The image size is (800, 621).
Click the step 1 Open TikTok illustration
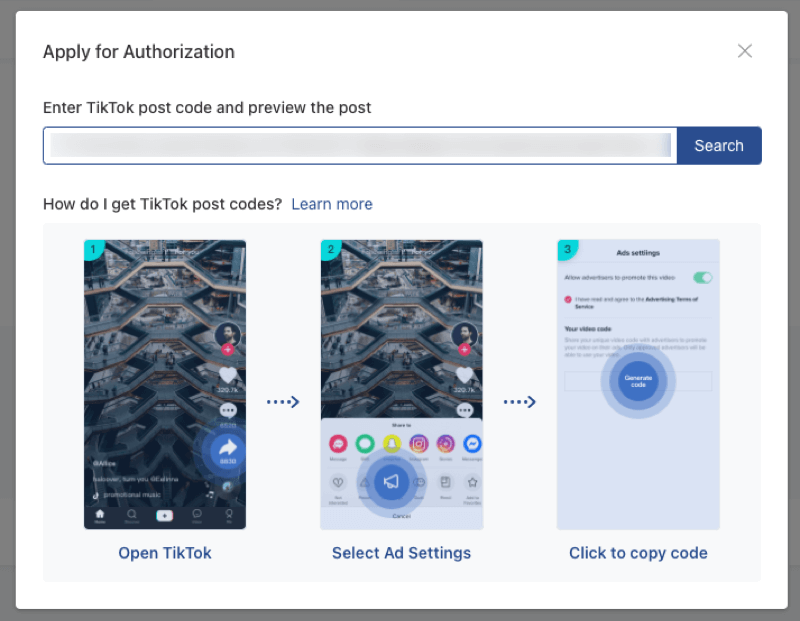pos(165,384)
